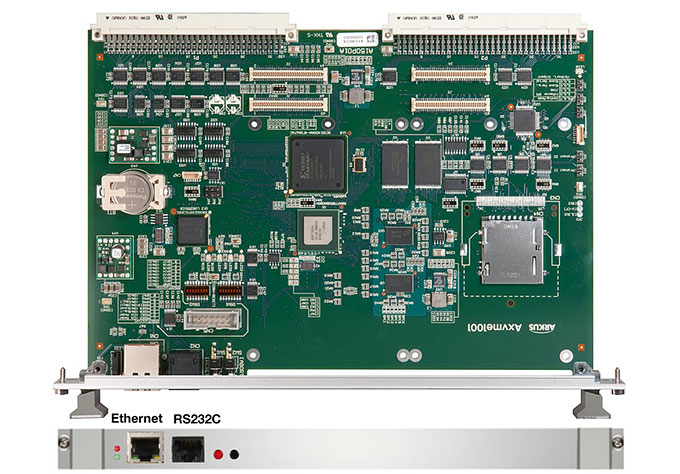Viewport: 680px width, 474px height.
Task: Click the black round button on panel
Action: pos(234,454)
